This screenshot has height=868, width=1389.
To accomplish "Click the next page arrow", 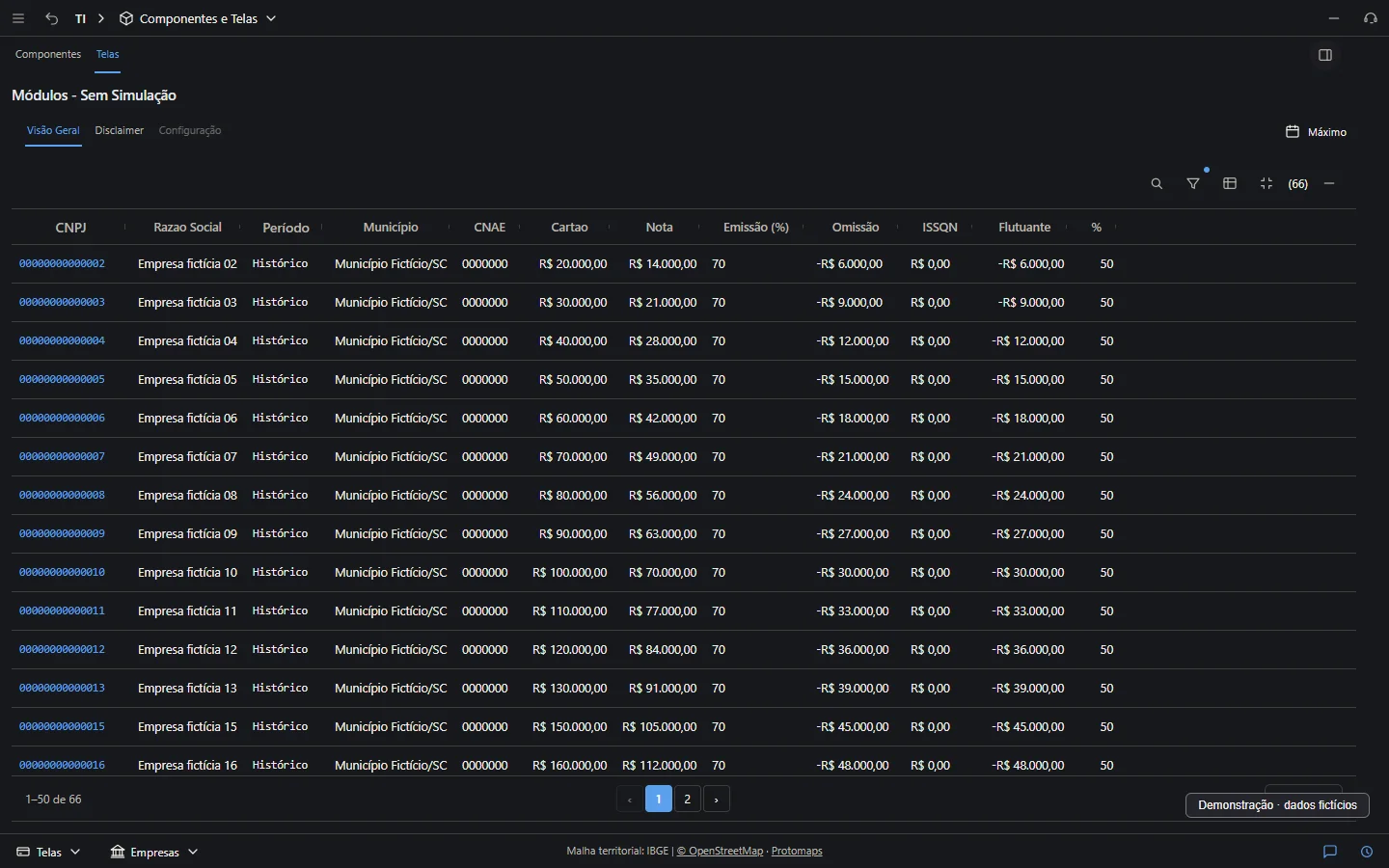I will (x=717, y=799).
